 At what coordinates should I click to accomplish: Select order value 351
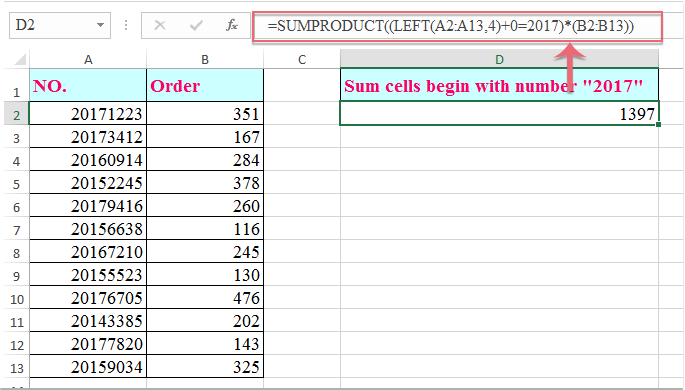click(x=205, y=114)
